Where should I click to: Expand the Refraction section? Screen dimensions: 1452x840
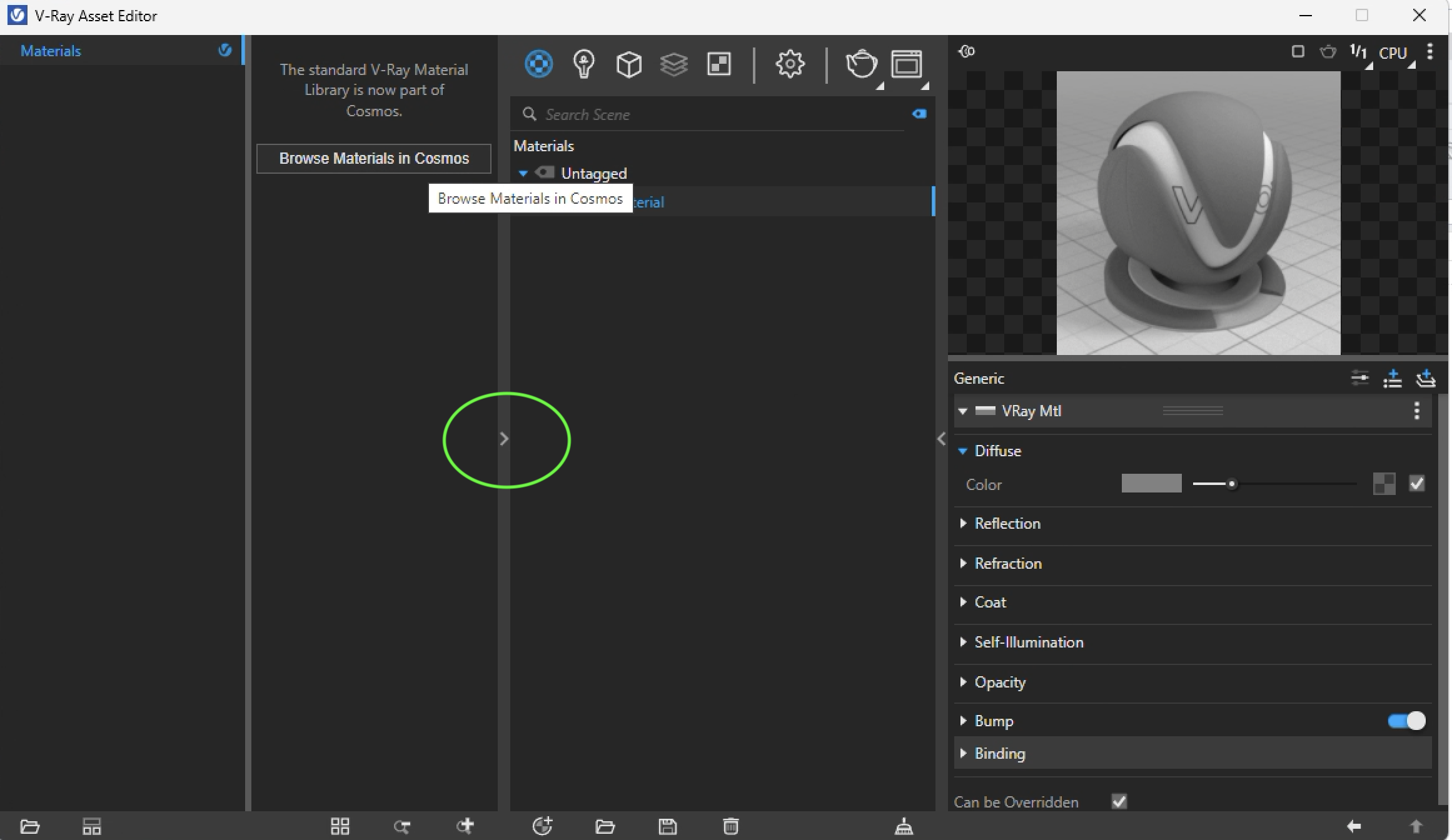[963, 563]
